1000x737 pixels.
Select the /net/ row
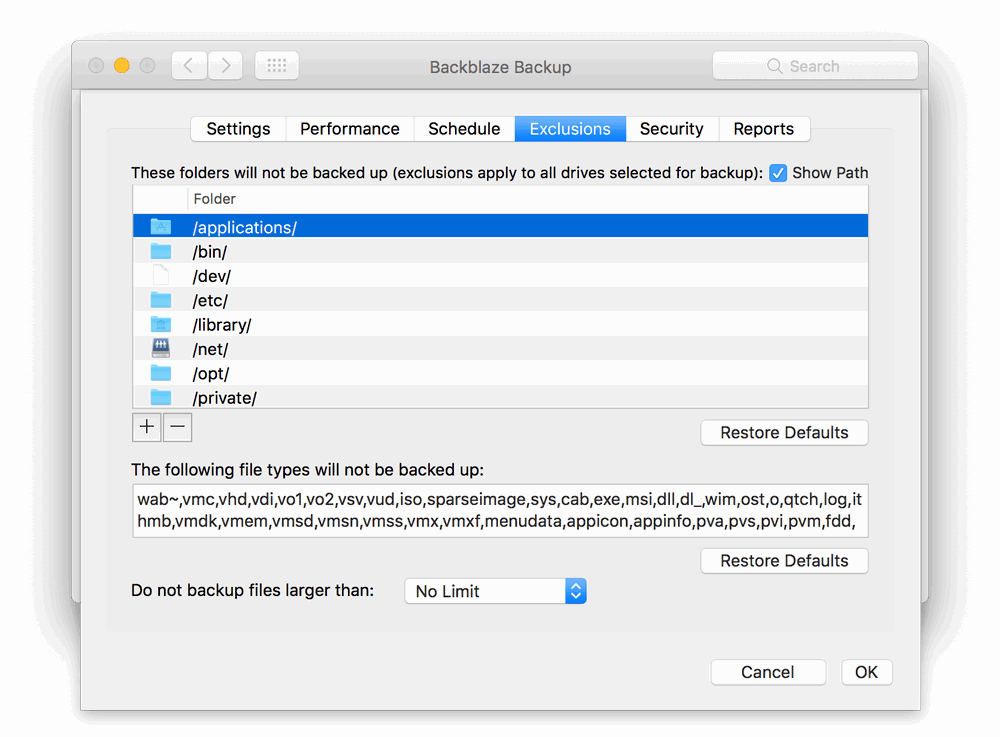pyautogui.click(x=501, y=348)
